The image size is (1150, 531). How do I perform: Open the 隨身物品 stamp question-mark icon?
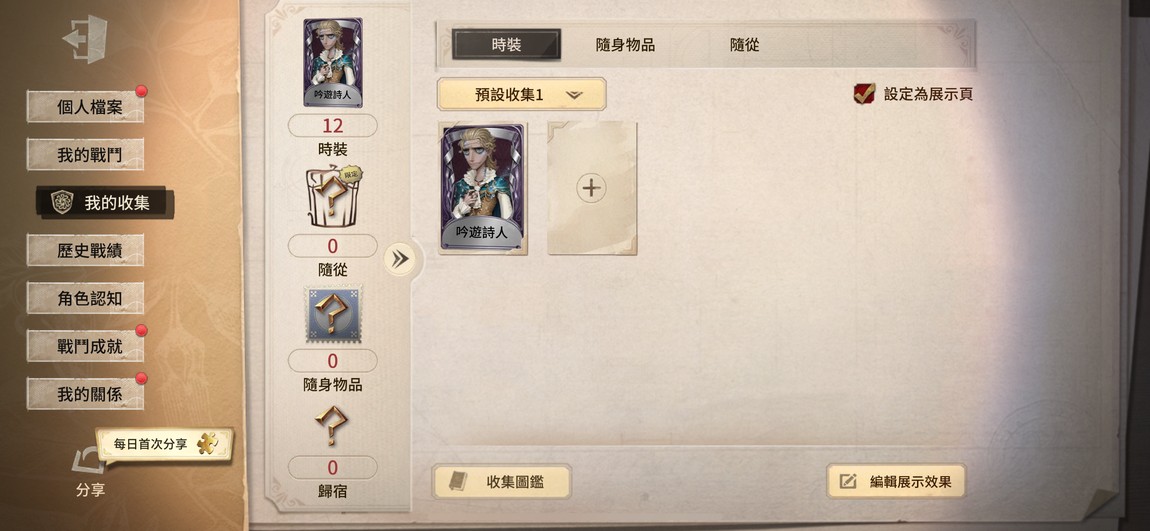coord(333,315)
